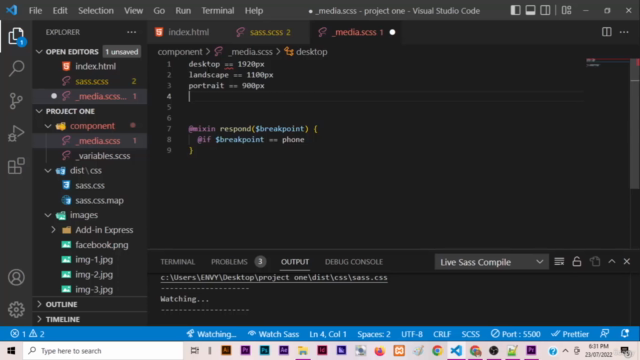Open the Source Control view
The height and width of the screenshot is (360, 640).
(16, 101)
